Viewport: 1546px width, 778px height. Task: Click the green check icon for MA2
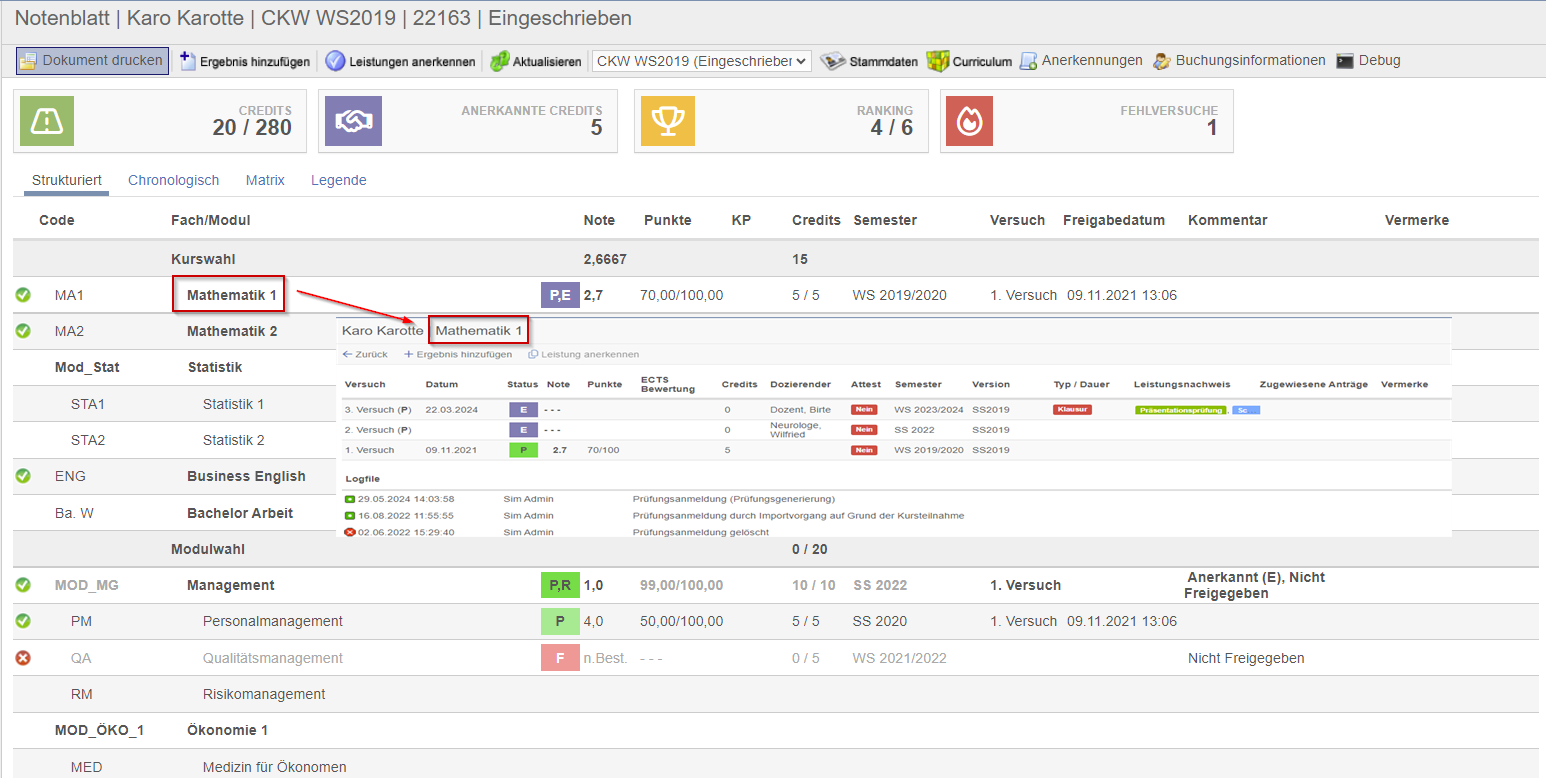pyautogui.click(x=23, y=331)
